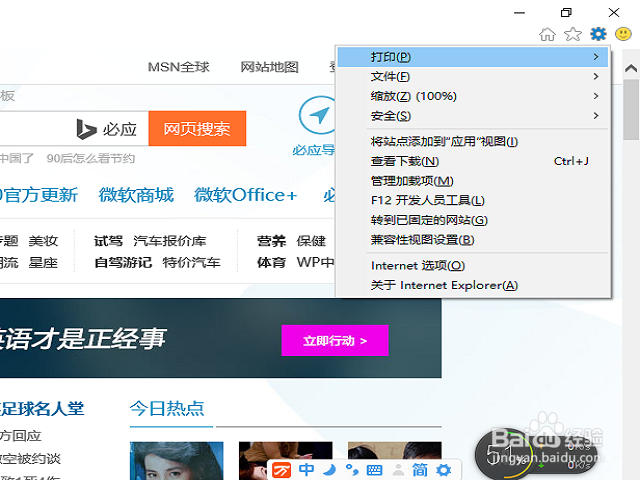Image resolution: width=640 pixels, height=480 pixels.
Task: Click the smiley feedback icon
Action: click(623, 34)
